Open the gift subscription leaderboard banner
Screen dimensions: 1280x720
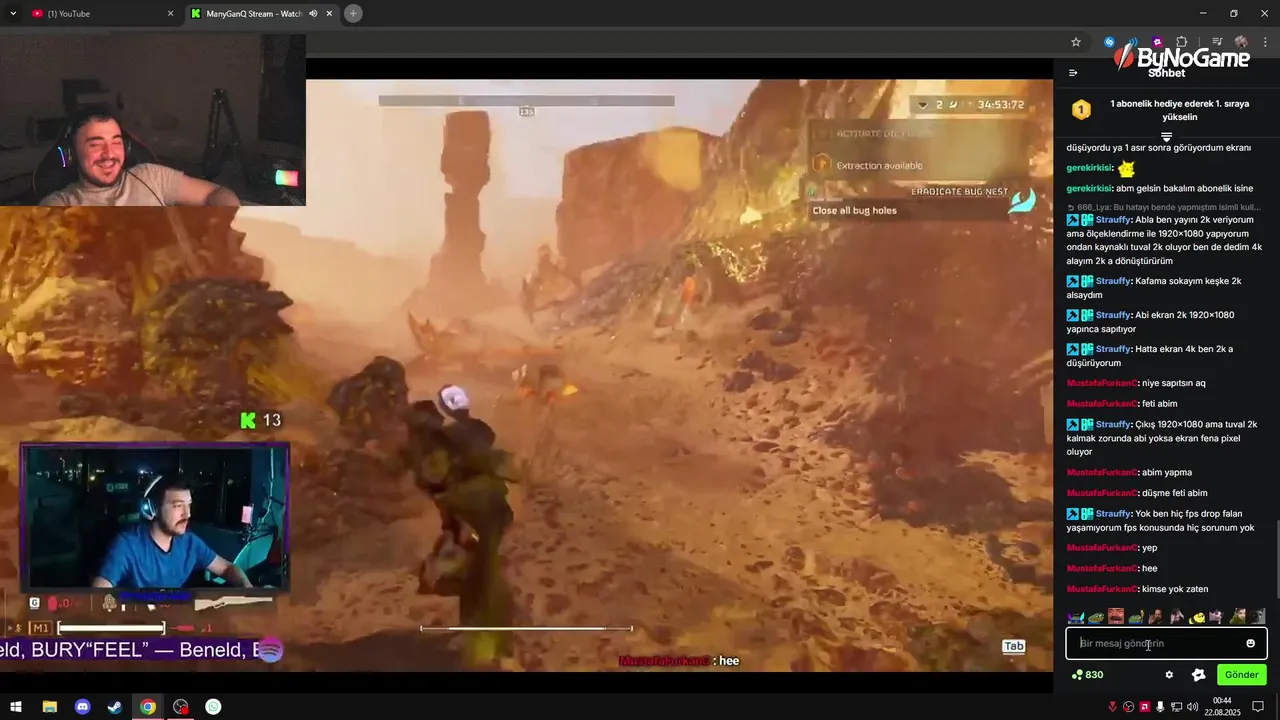coord(1166,110)
